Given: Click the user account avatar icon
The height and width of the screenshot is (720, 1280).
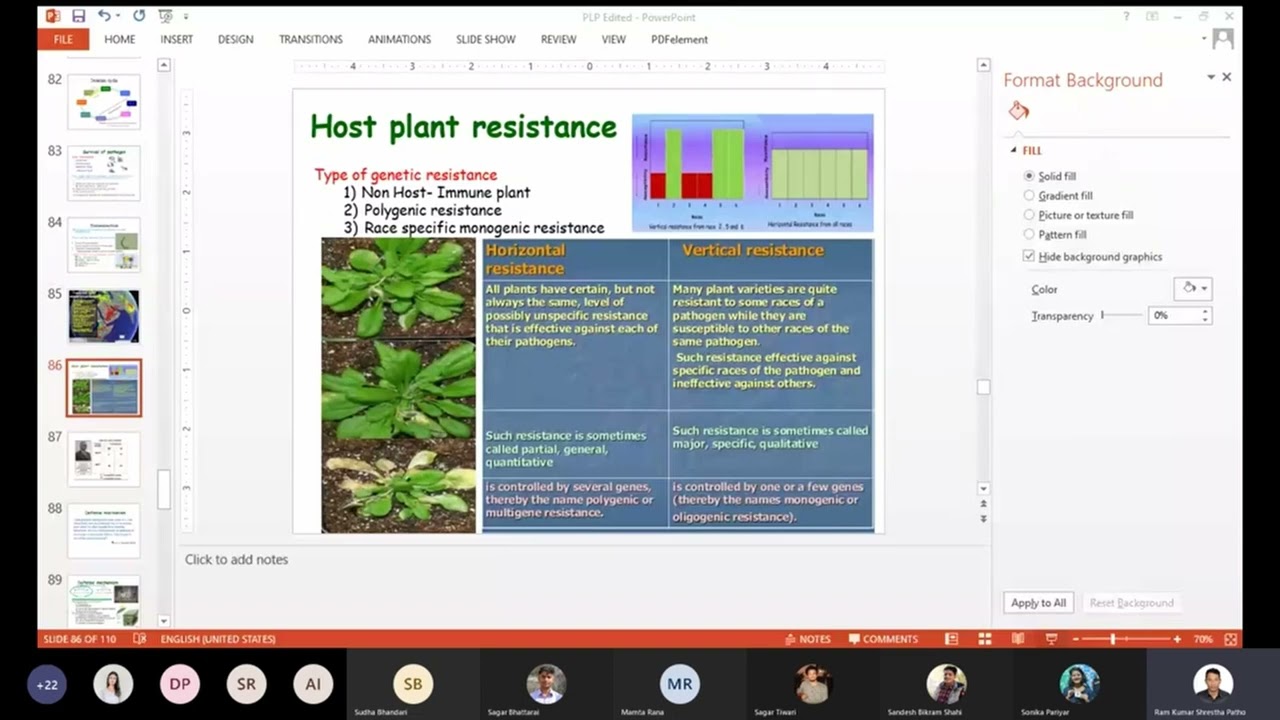Looking at the screenshot, I should (1222, 39).
